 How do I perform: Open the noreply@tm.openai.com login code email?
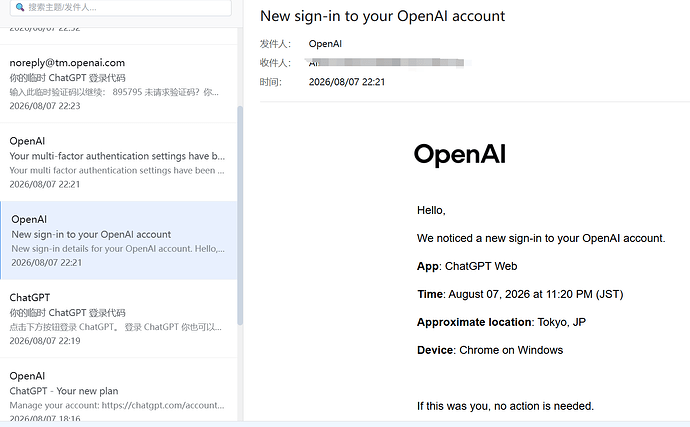(118, 84)
